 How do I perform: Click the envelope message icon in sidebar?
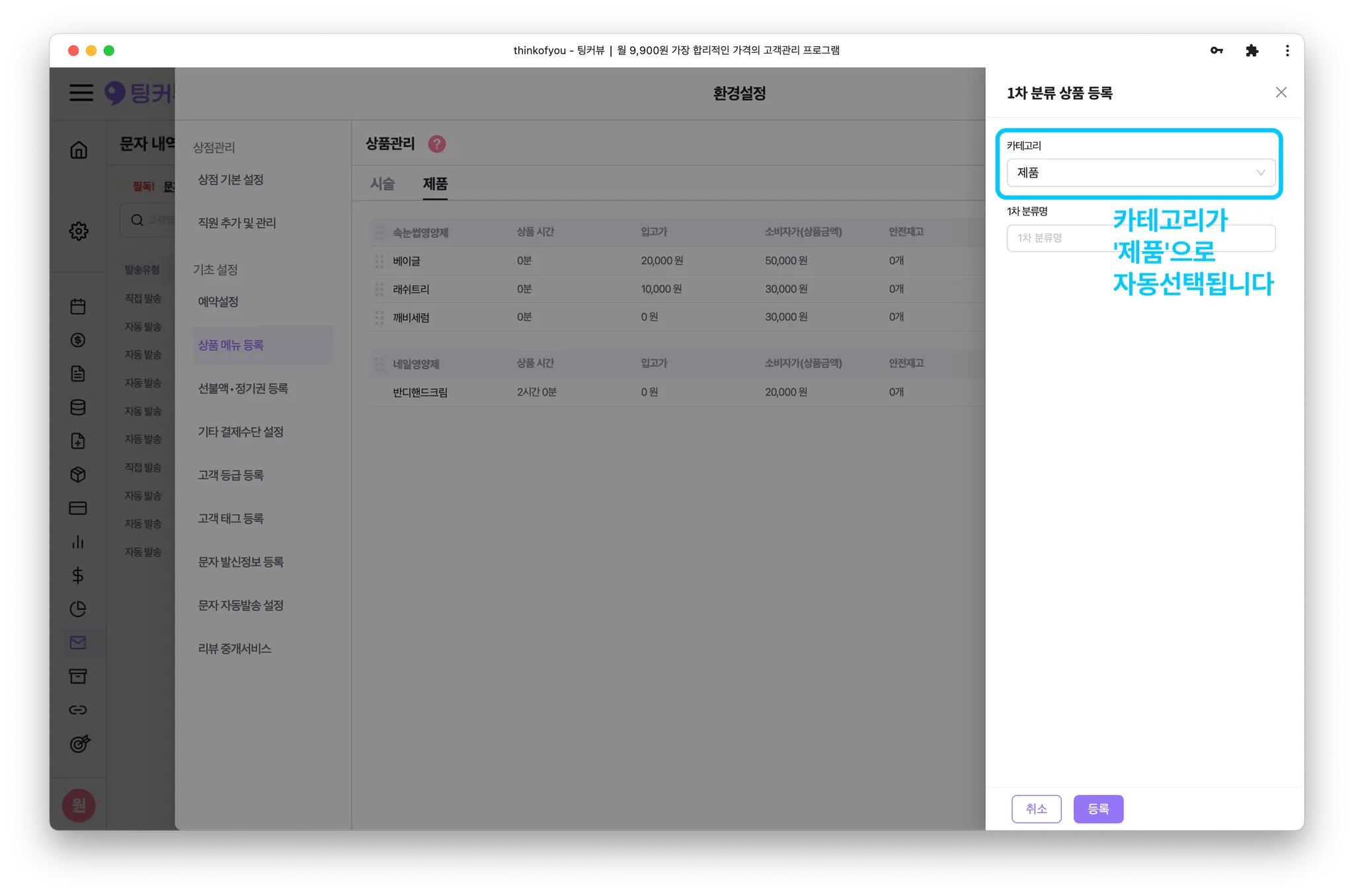(x=78, y=642)
